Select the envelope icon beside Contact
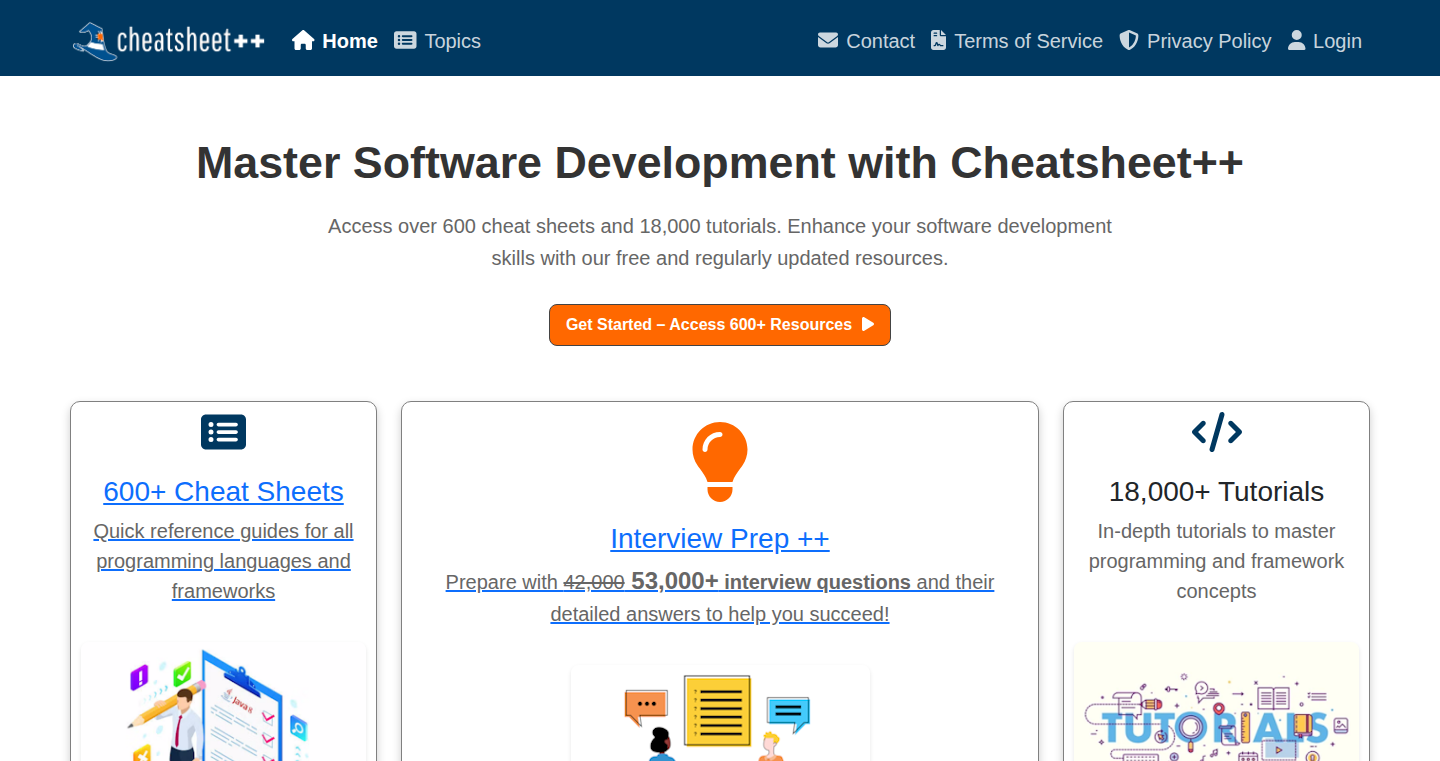The width and height of the screenshot is (1440, 761). pyautogui.click(x=828, y=40)
